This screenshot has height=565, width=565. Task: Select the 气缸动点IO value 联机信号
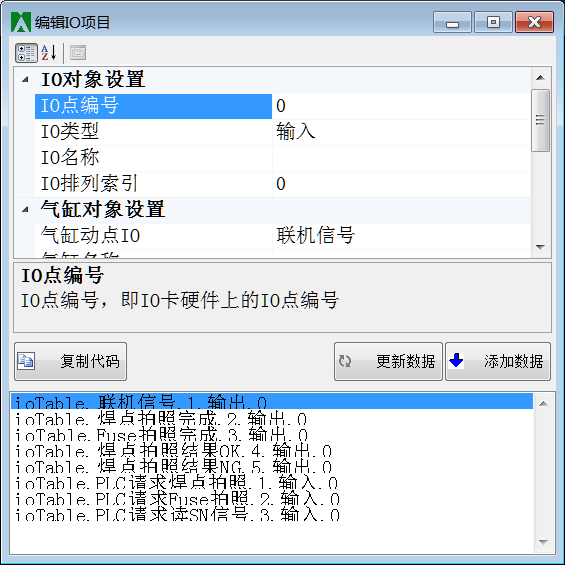pyautogui.click(x=401, y=235)
